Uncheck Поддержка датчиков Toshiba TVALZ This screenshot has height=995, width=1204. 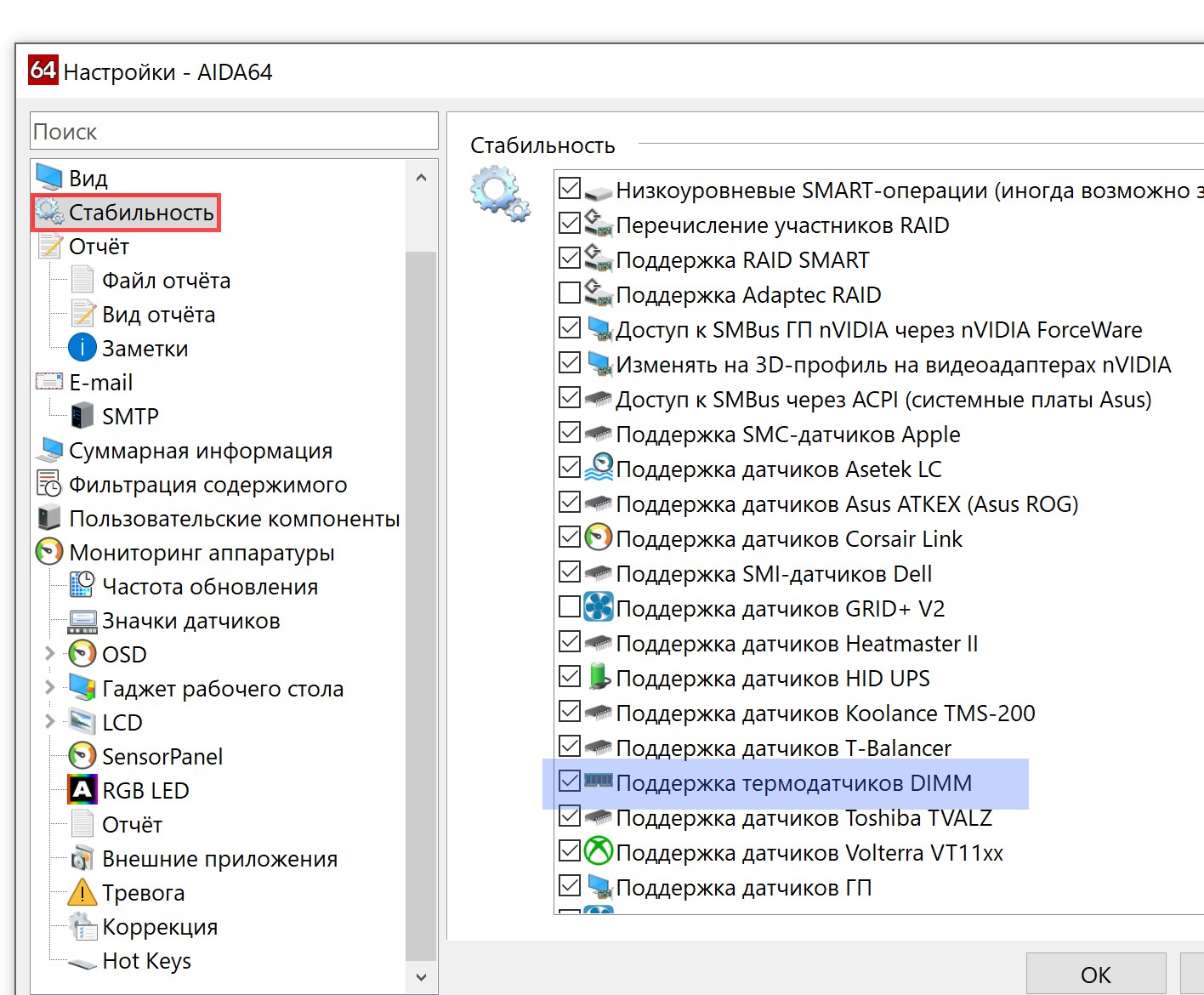pos(570,816)
